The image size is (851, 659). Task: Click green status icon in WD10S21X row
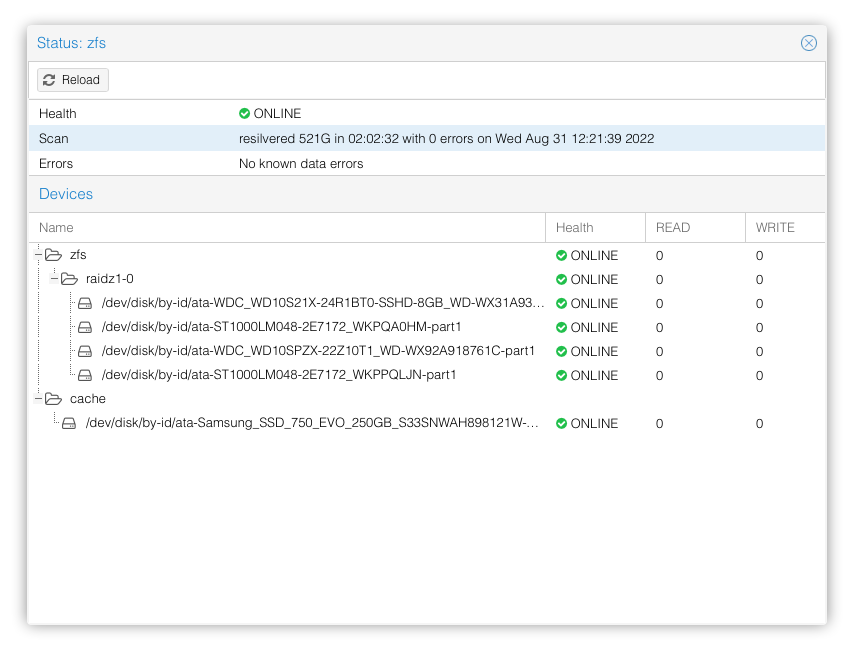point(561,303)
